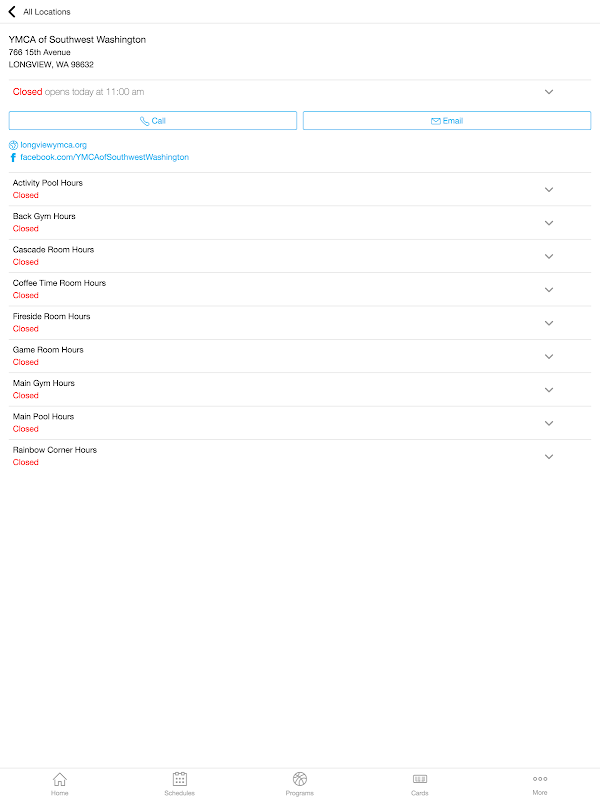
Task: Open the More dots icon
Action: click(540, 779)
